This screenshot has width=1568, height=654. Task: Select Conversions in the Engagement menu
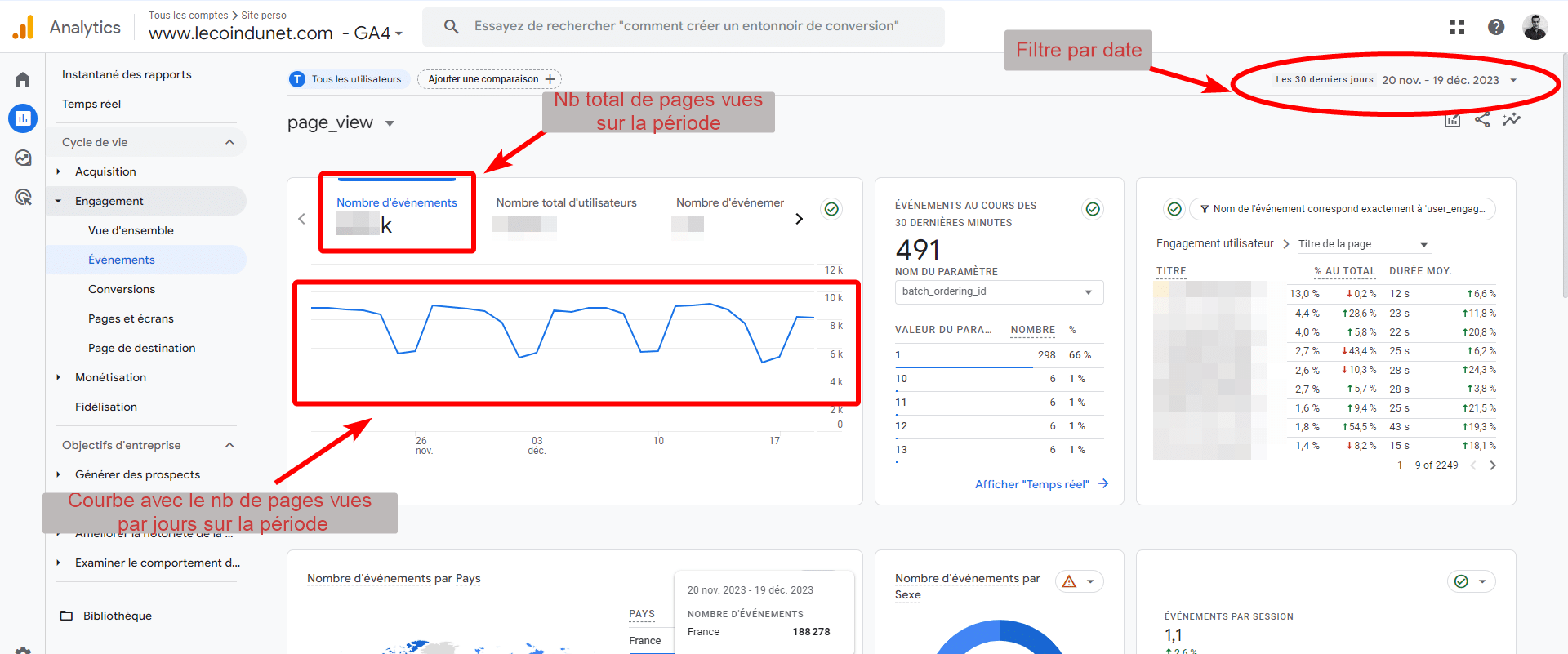[x=122, y=289]
